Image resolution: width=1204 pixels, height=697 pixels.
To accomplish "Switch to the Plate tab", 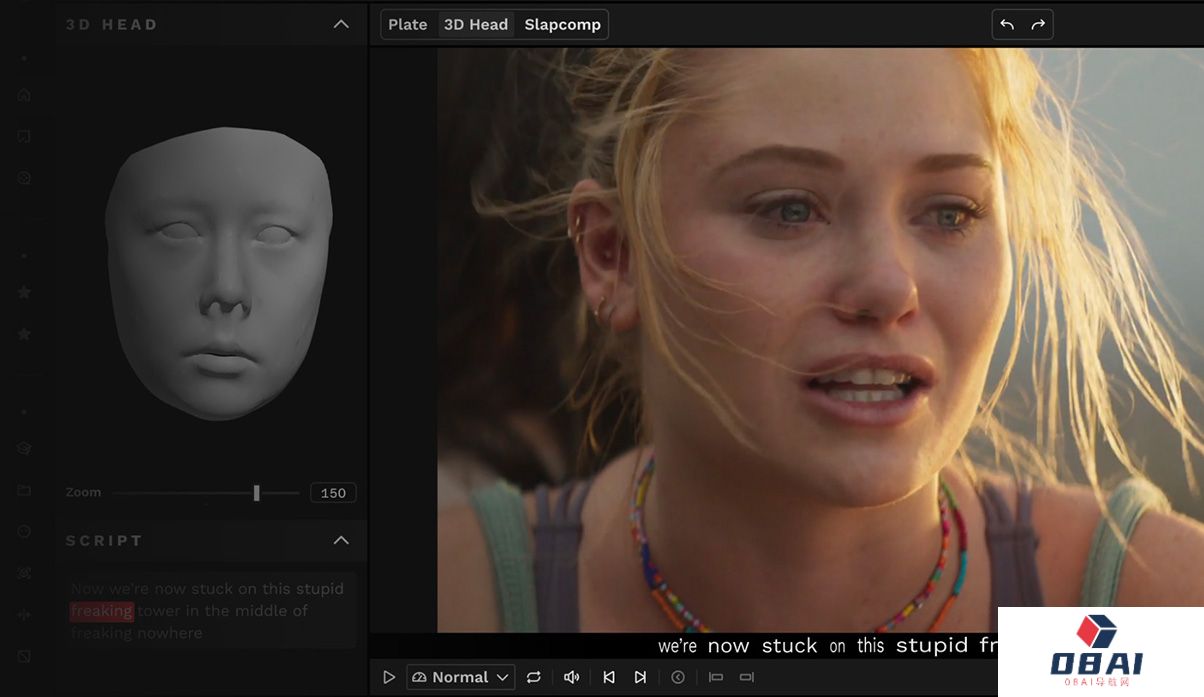I will click(x=408, y=25).
